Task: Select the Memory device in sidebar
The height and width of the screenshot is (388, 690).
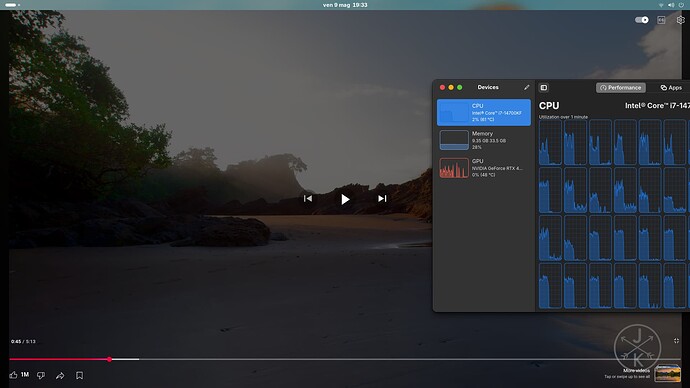Action: [x=484, y=140]
